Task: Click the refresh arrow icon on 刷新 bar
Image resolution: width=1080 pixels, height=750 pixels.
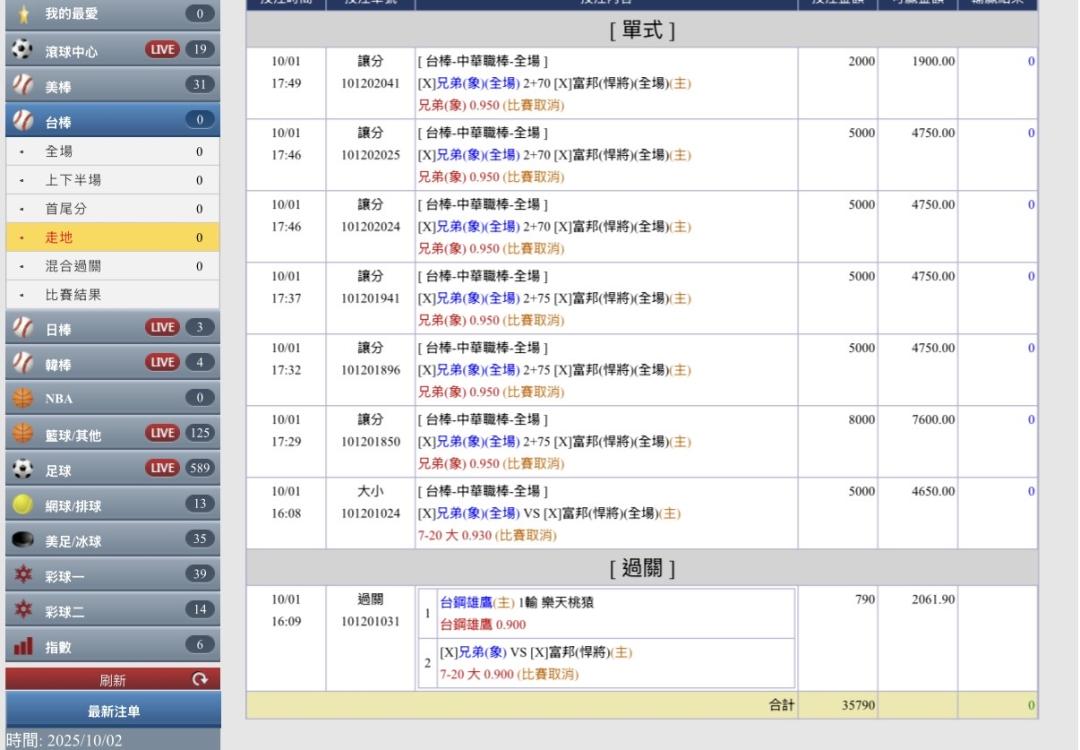Action: 198,680
